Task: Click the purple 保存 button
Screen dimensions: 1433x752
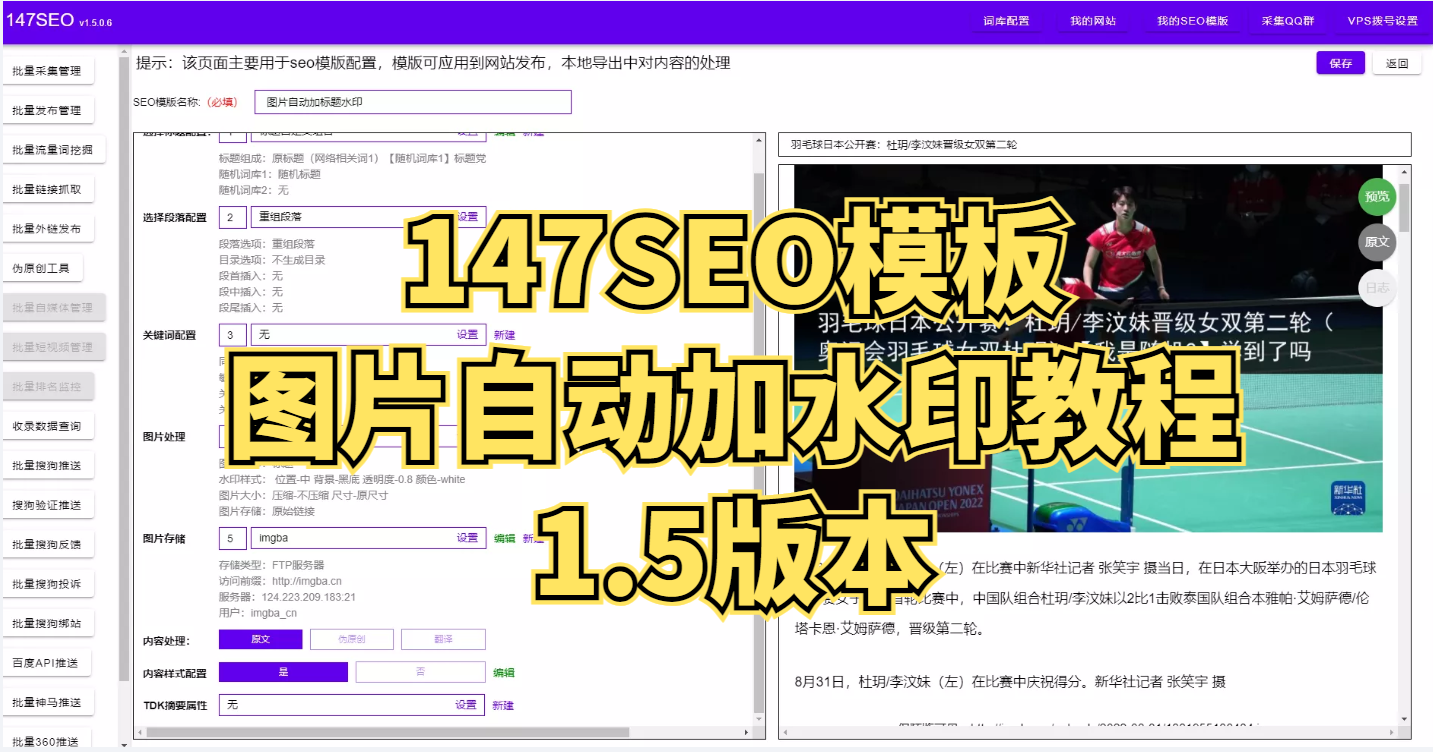Action: (x=1340, y=63)
